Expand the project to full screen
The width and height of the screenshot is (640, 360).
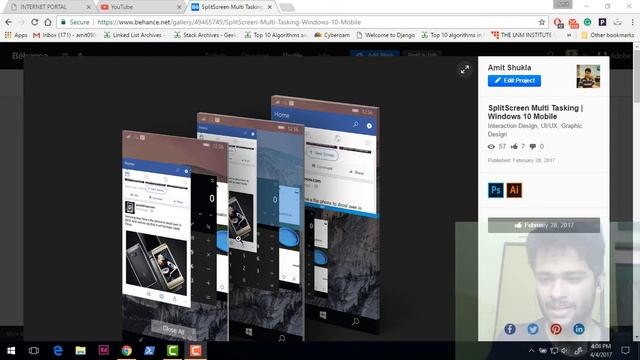pyautogui.click(x=465, y=69)
